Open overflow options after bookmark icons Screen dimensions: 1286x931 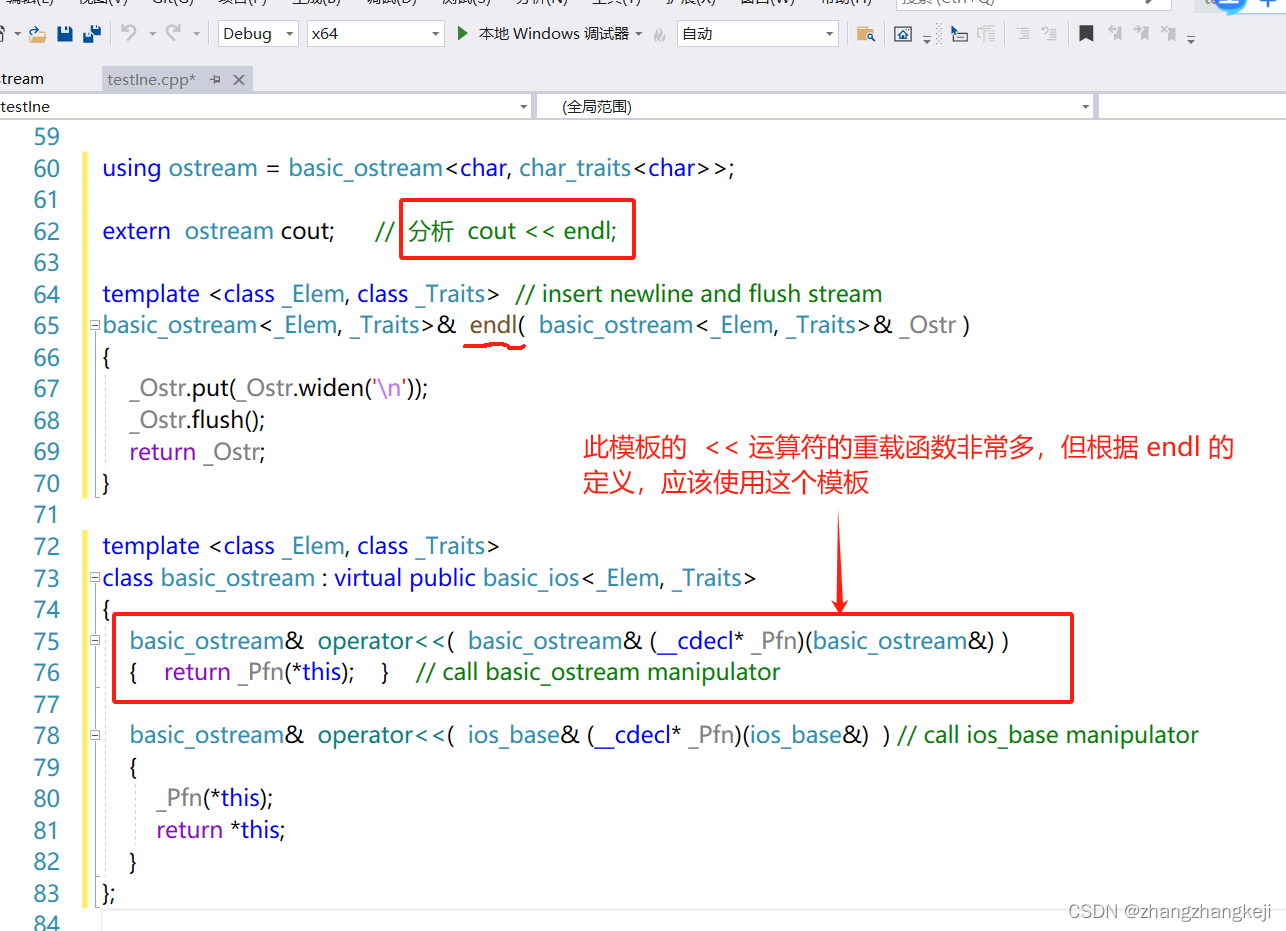tap(1190, 40)
